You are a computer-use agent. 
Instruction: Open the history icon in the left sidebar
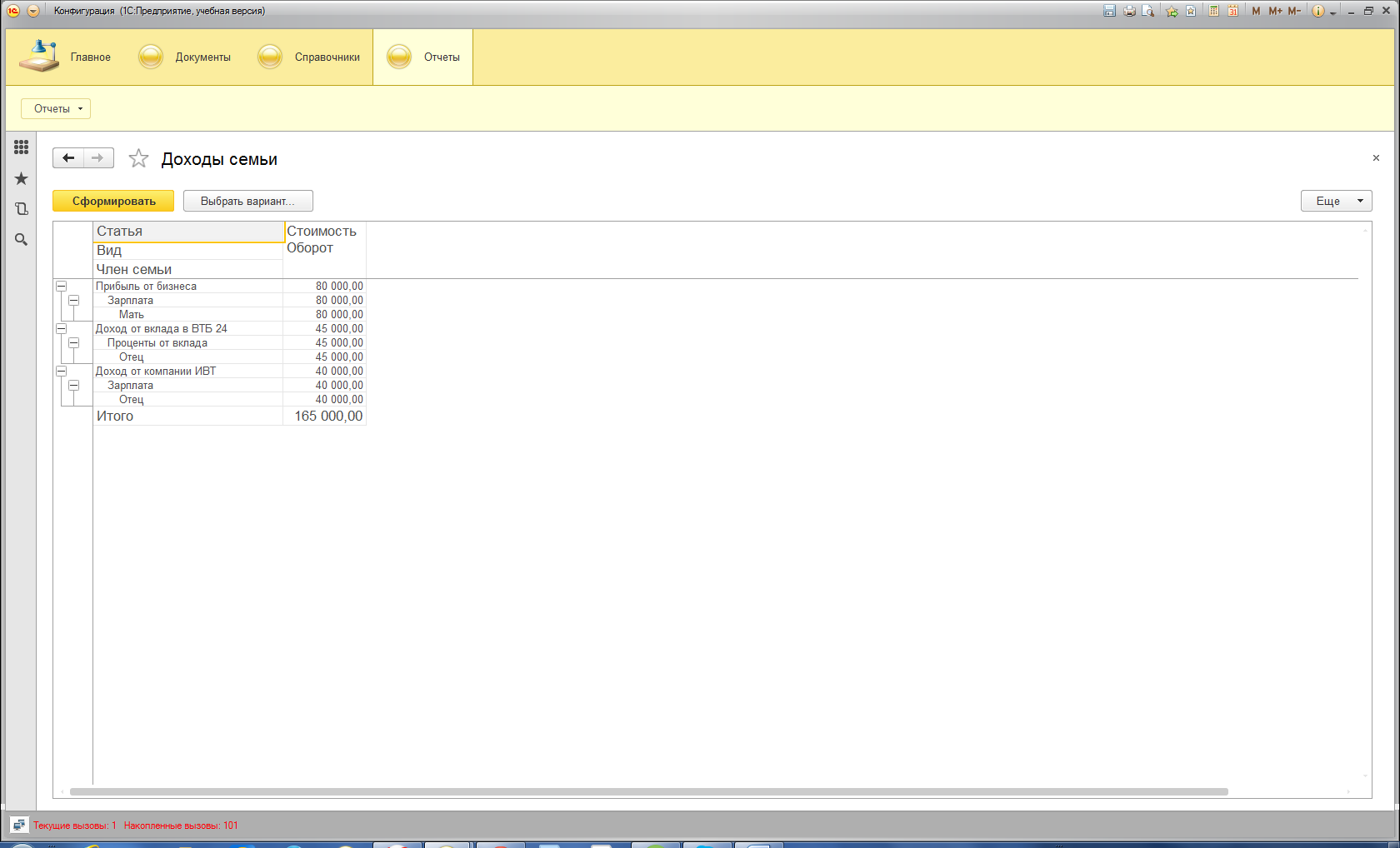(x=21, y=209)
